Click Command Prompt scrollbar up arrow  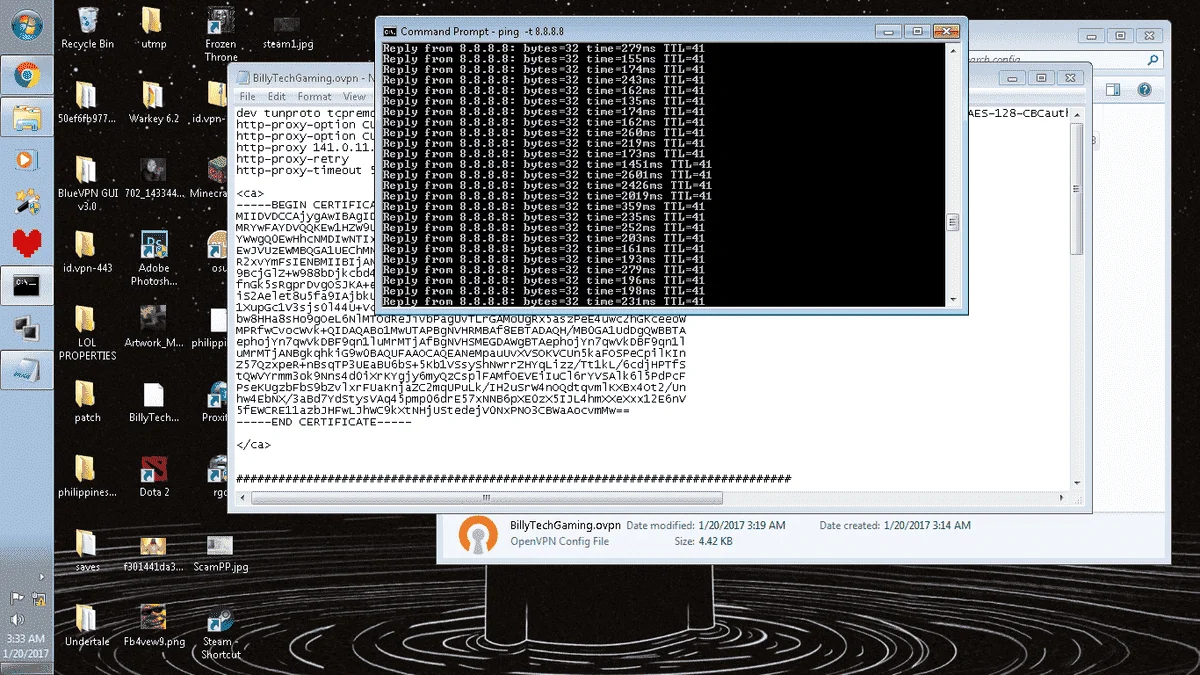pyautogui.click(x=953, y=49)
